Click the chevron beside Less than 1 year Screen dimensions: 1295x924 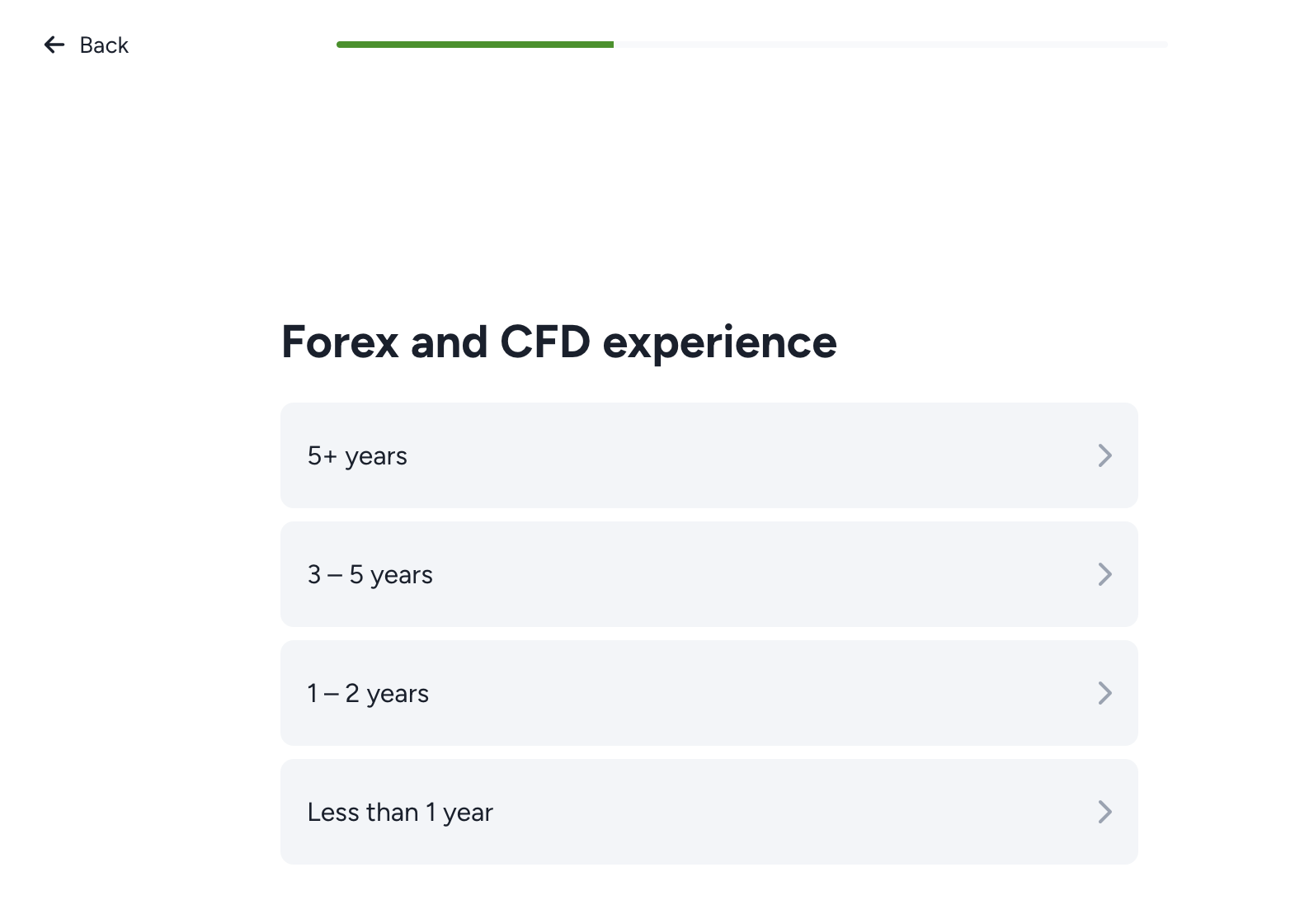1105,812
